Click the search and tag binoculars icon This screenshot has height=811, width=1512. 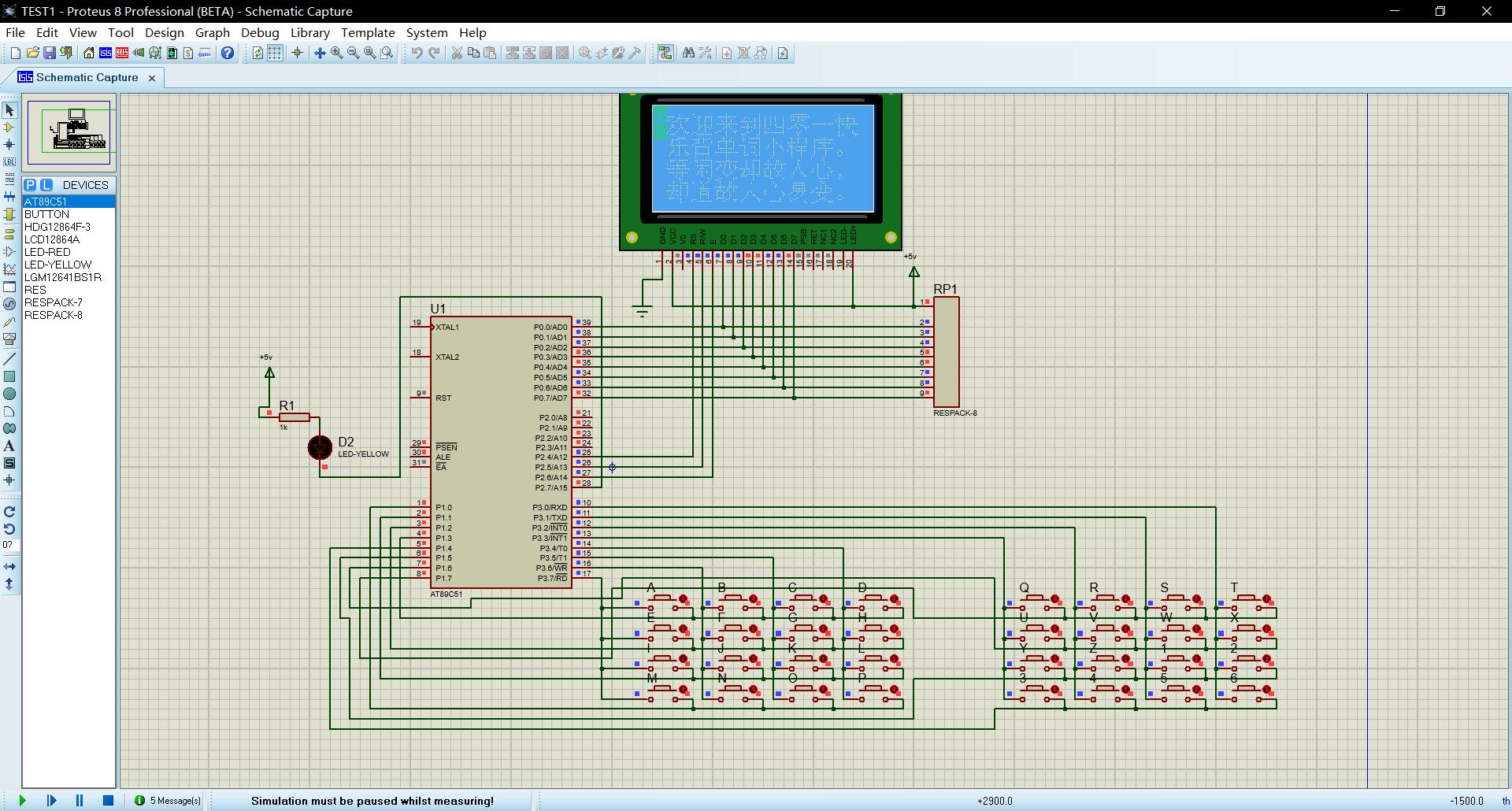click(x=688, y=53)
